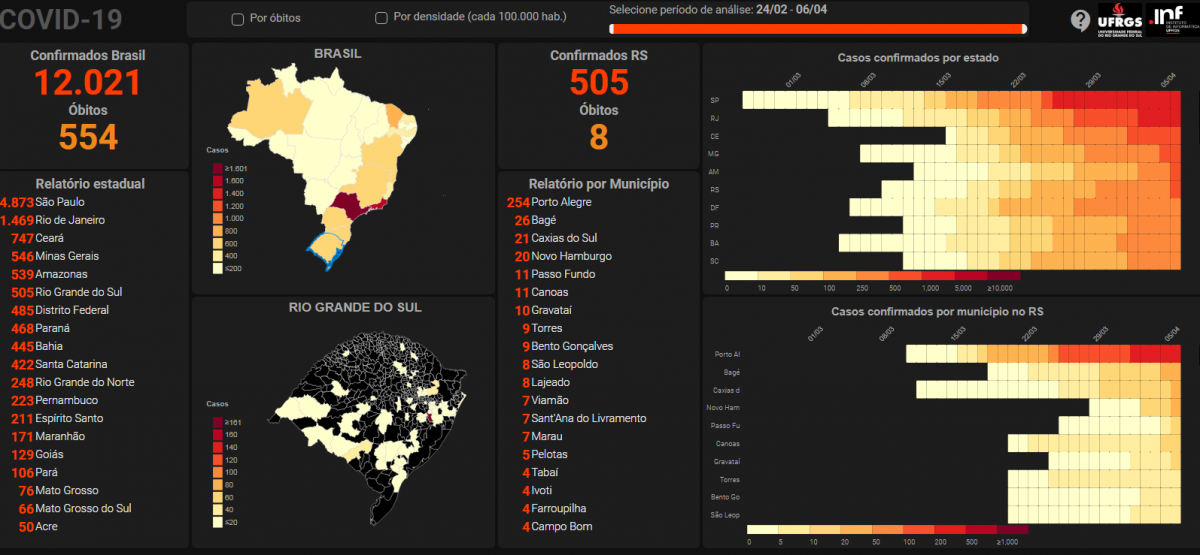Click the ≥161 swatch in RS map legend
This screenshot has height=555, width=1200.
coord(217,422)
